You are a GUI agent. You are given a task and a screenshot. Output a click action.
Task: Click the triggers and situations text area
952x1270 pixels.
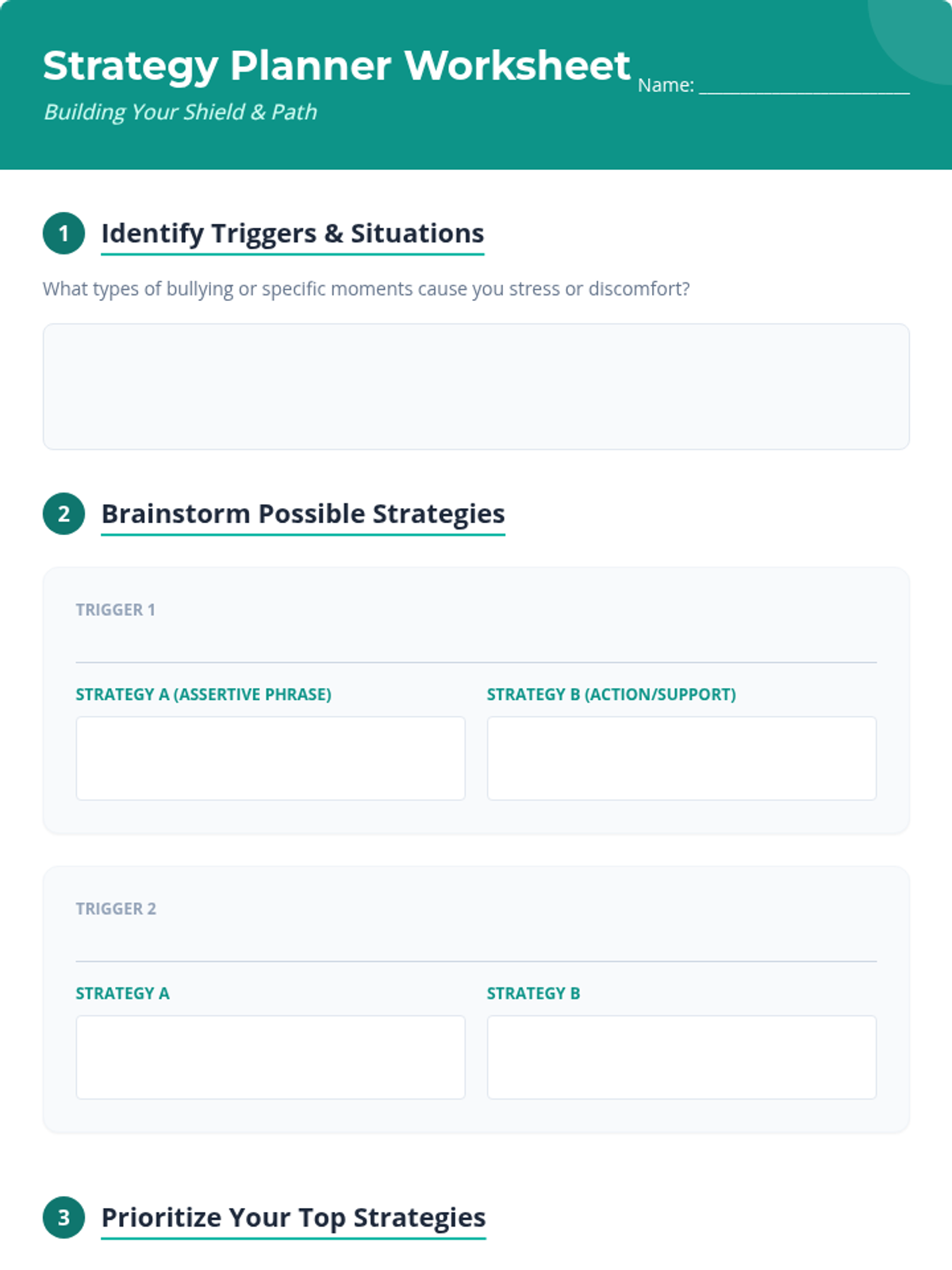pos(476,387)
